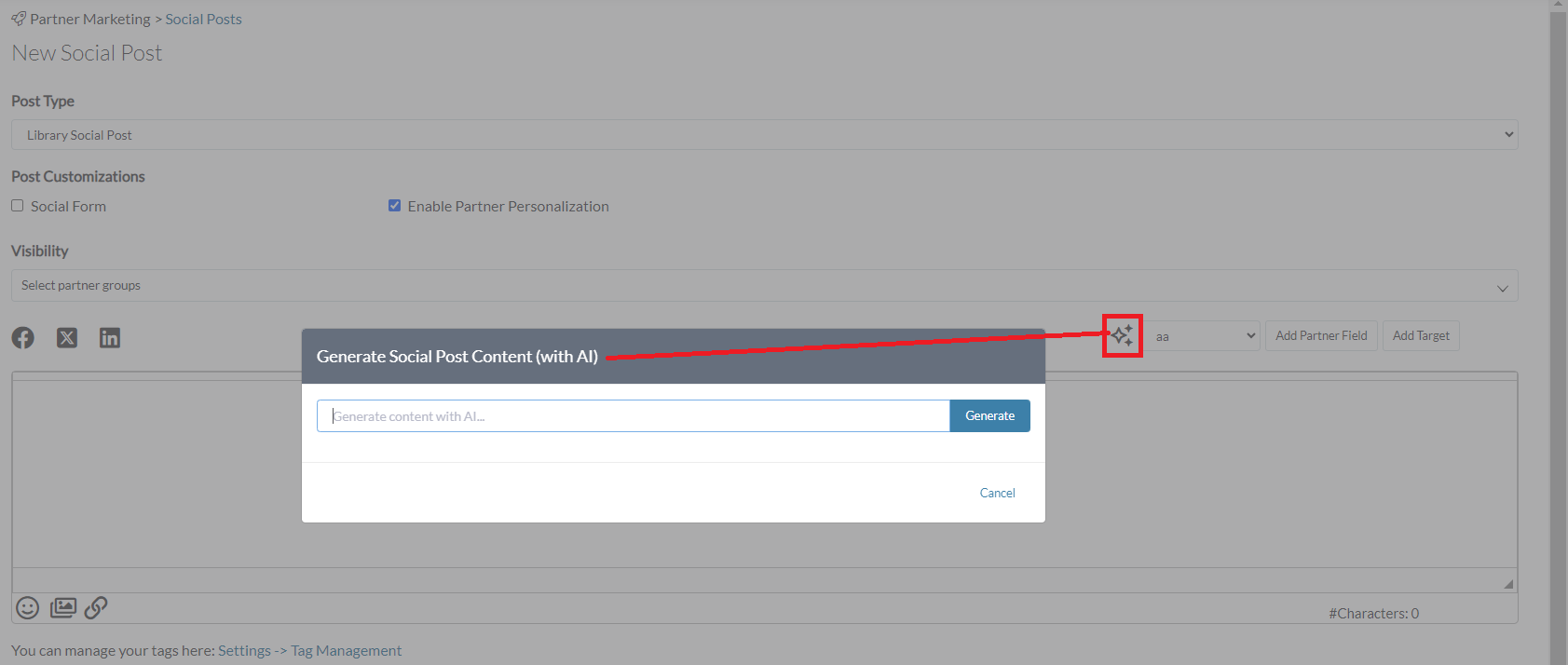Click the '#Characters: 0' counter text
1568x665 pixels.
point(1373,614)
